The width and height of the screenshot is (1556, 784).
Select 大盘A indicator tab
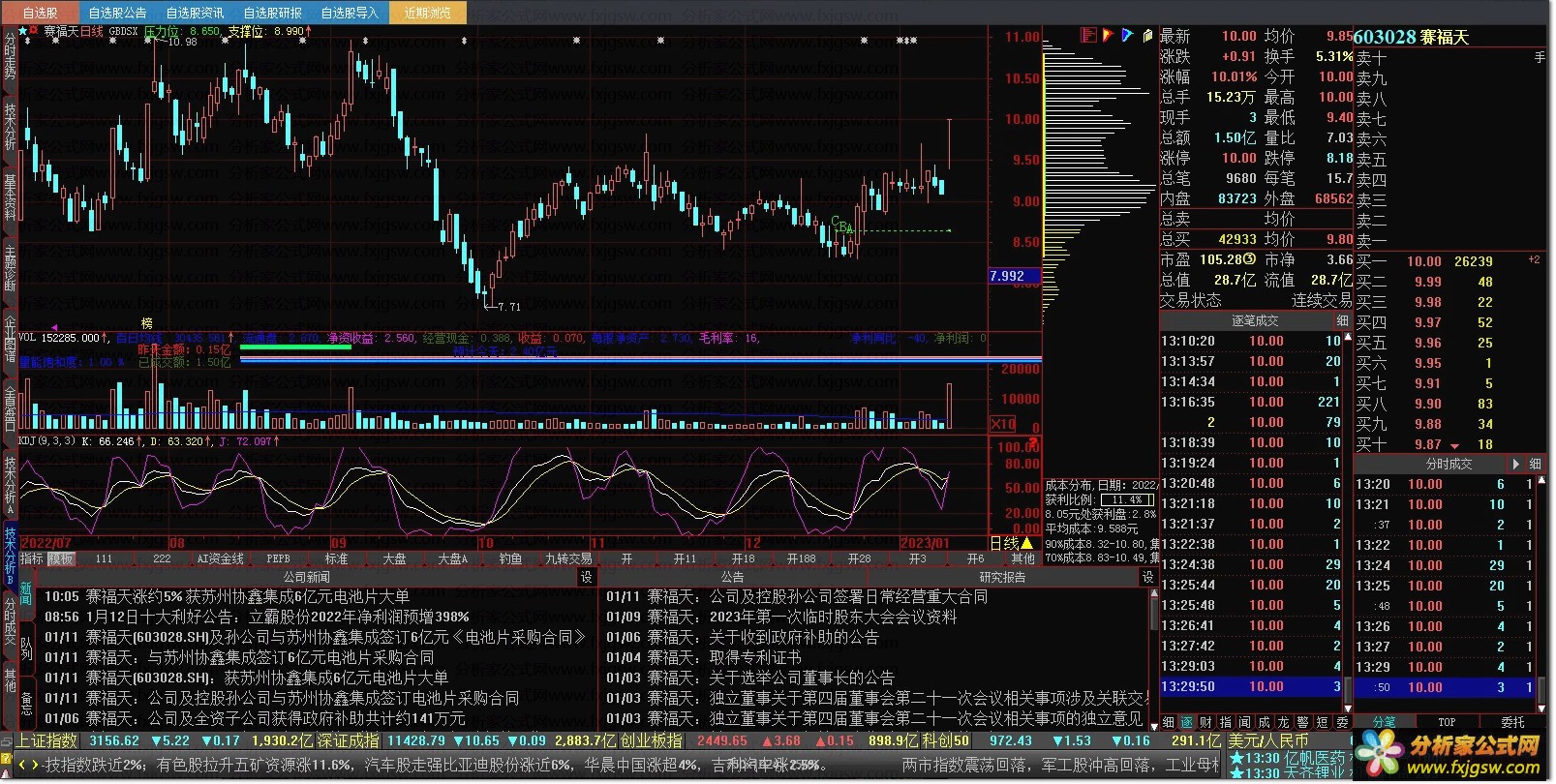pyautogui.click(x=452, y=558)
